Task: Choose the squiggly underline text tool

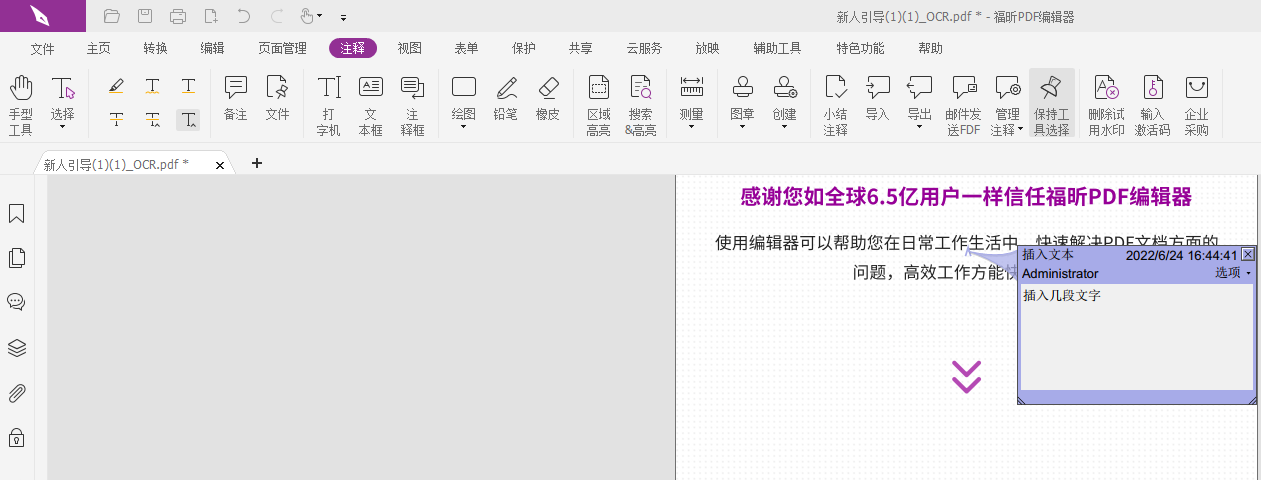Action: pos(152,86)
